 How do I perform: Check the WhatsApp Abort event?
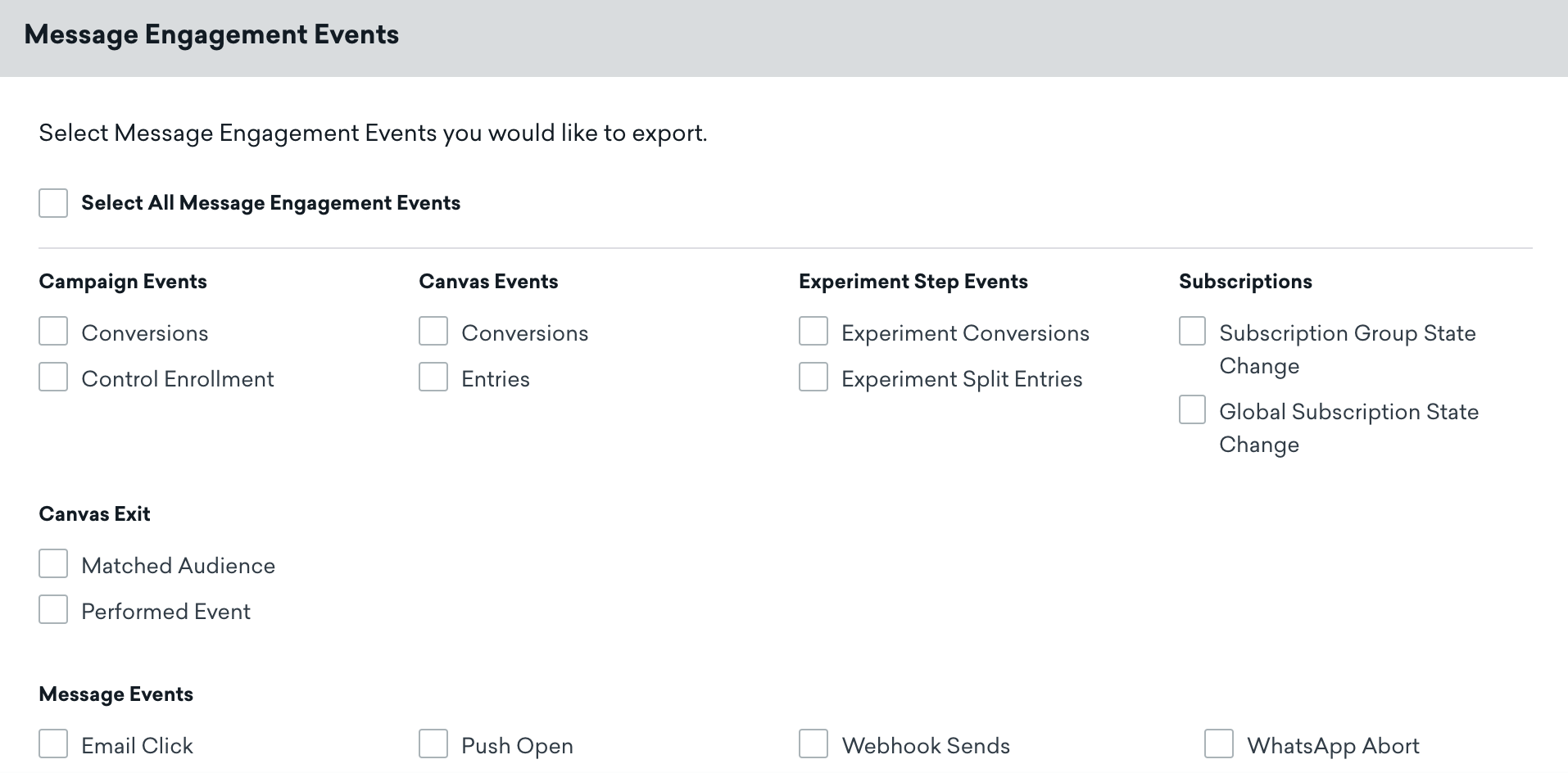(1219, 744)
